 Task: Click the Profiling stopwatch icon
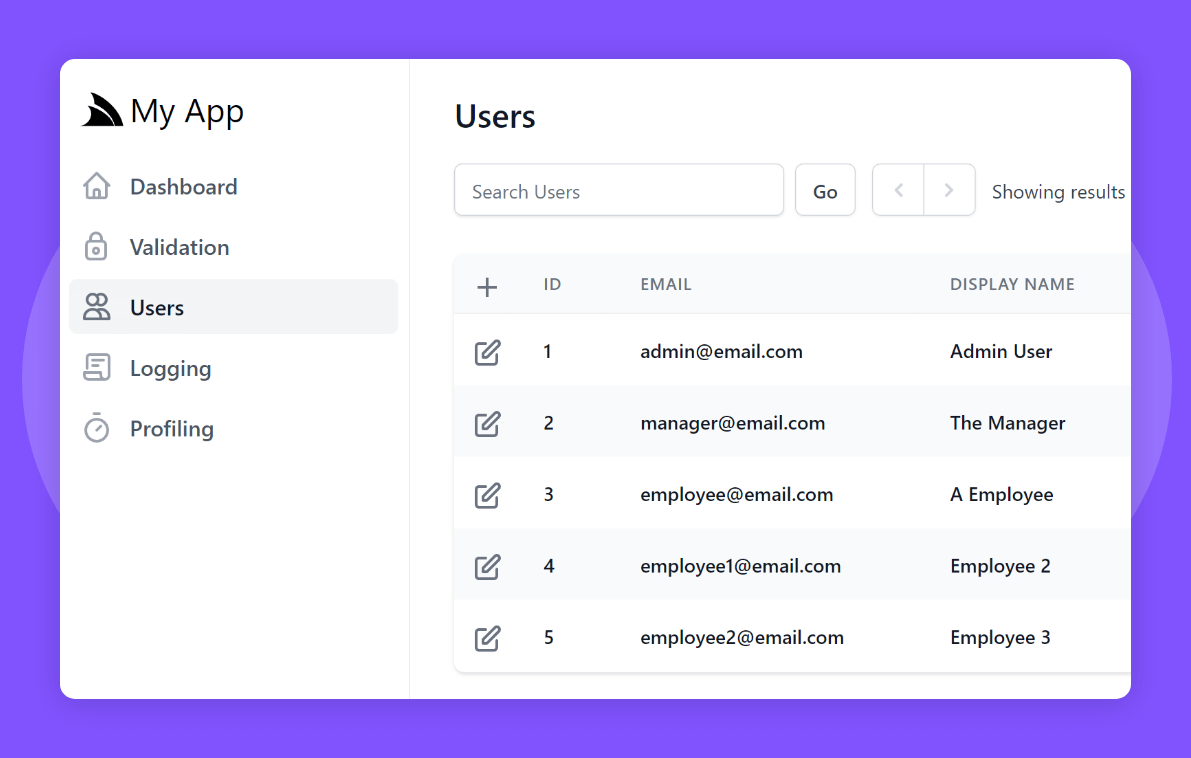97,428
